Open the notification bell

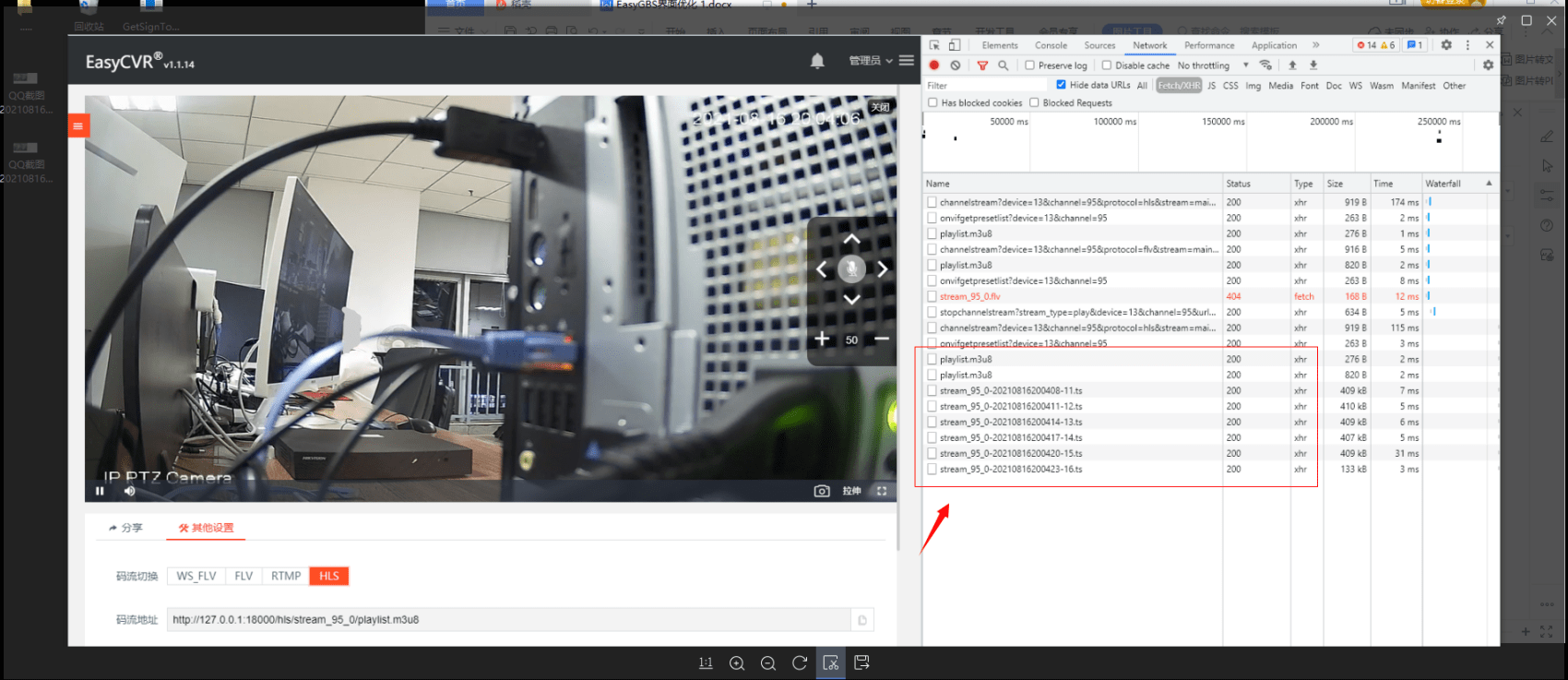(x=817, y=61)
